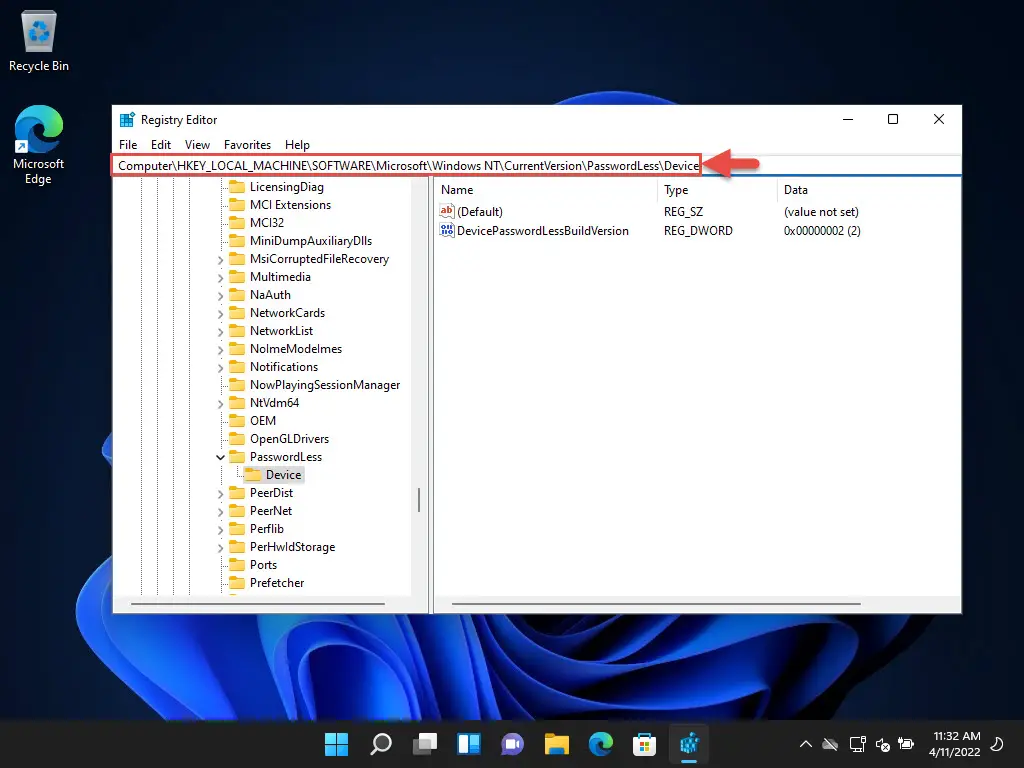Viewport: 1024px width, 768px height.
Task: Open the Microsoft Store from the taskbar
Action: click(644, 744)
